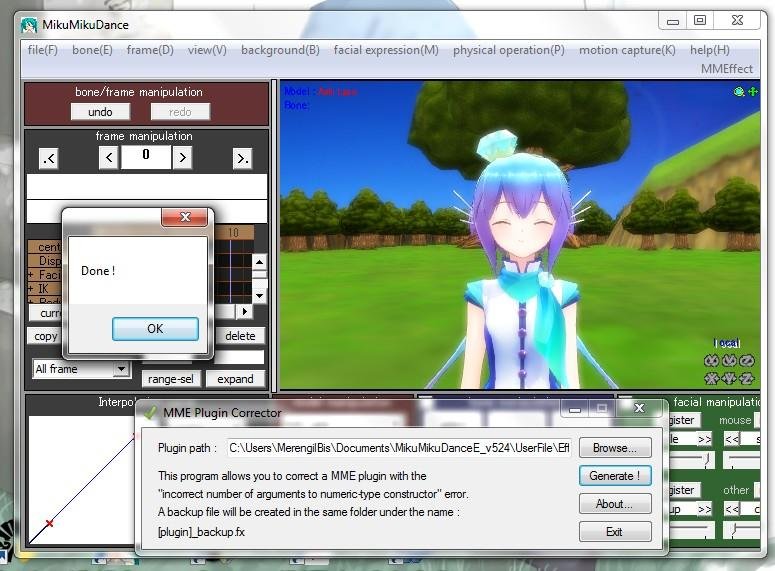Click '>>' next to the 'up' facial field

704,509
